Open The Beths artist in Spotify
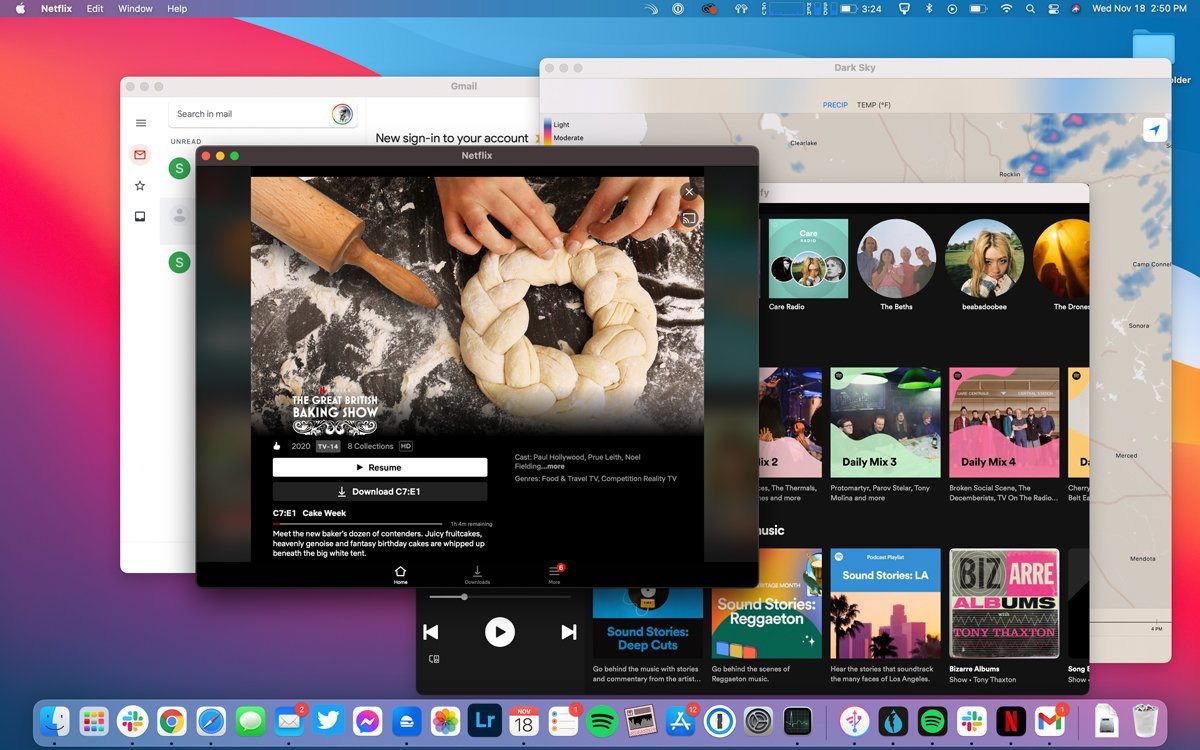The height and width of the screenshot is (750, 1200). pyautogui.click(x=896, y=265)
